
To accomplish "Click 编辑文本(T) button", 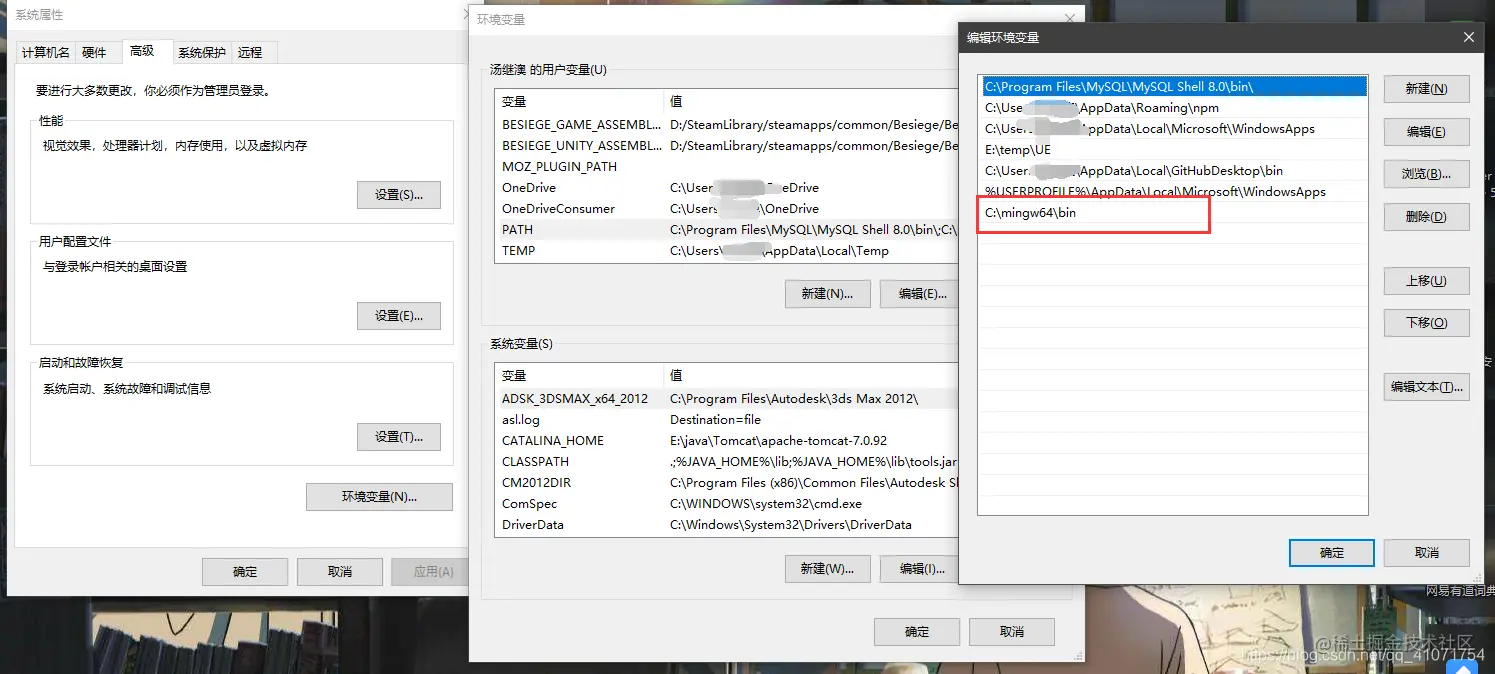I will click(1426, 387).
